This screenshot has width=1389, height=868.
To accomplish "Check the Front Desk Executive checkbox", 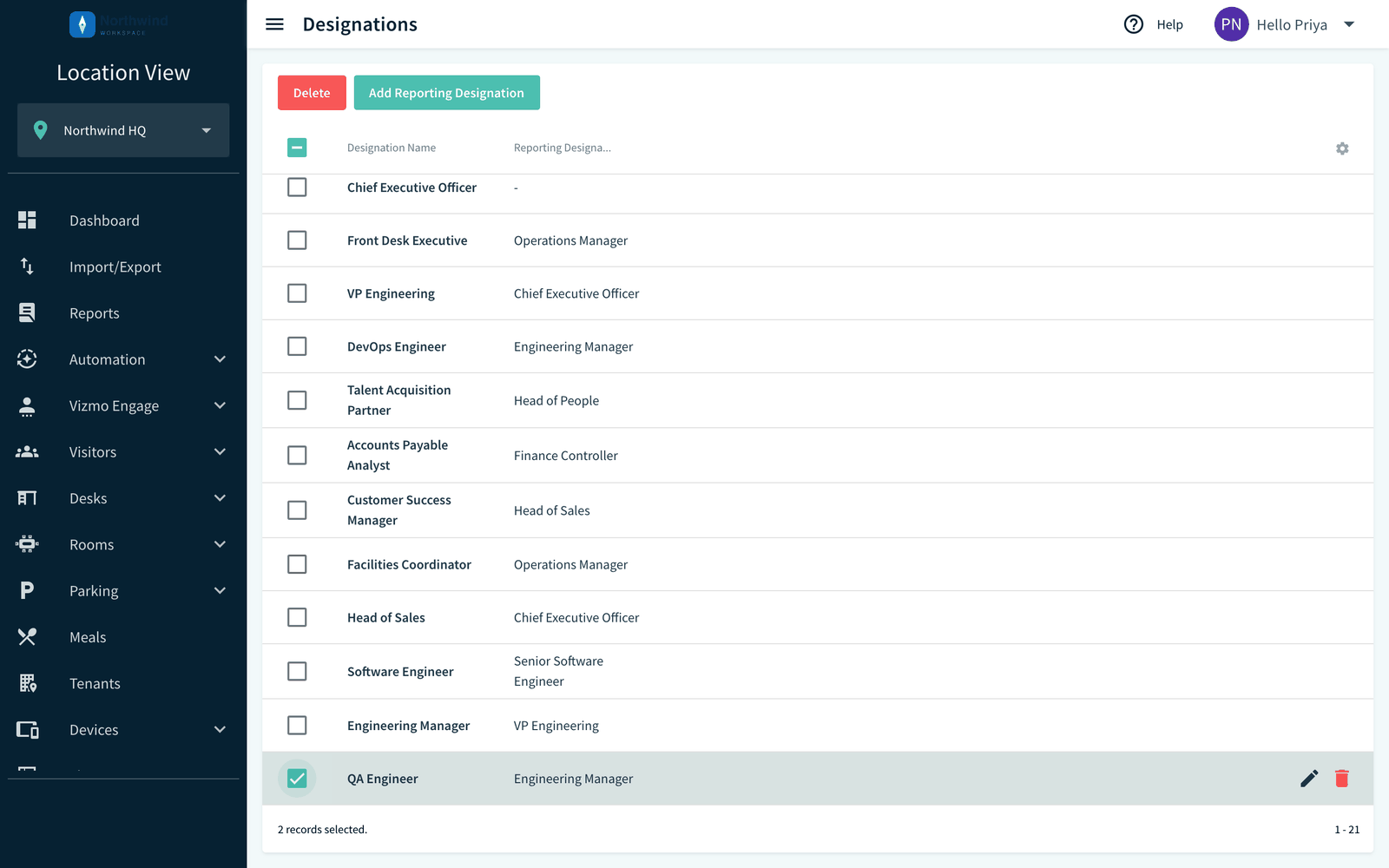I will click(x=297, y=240).
